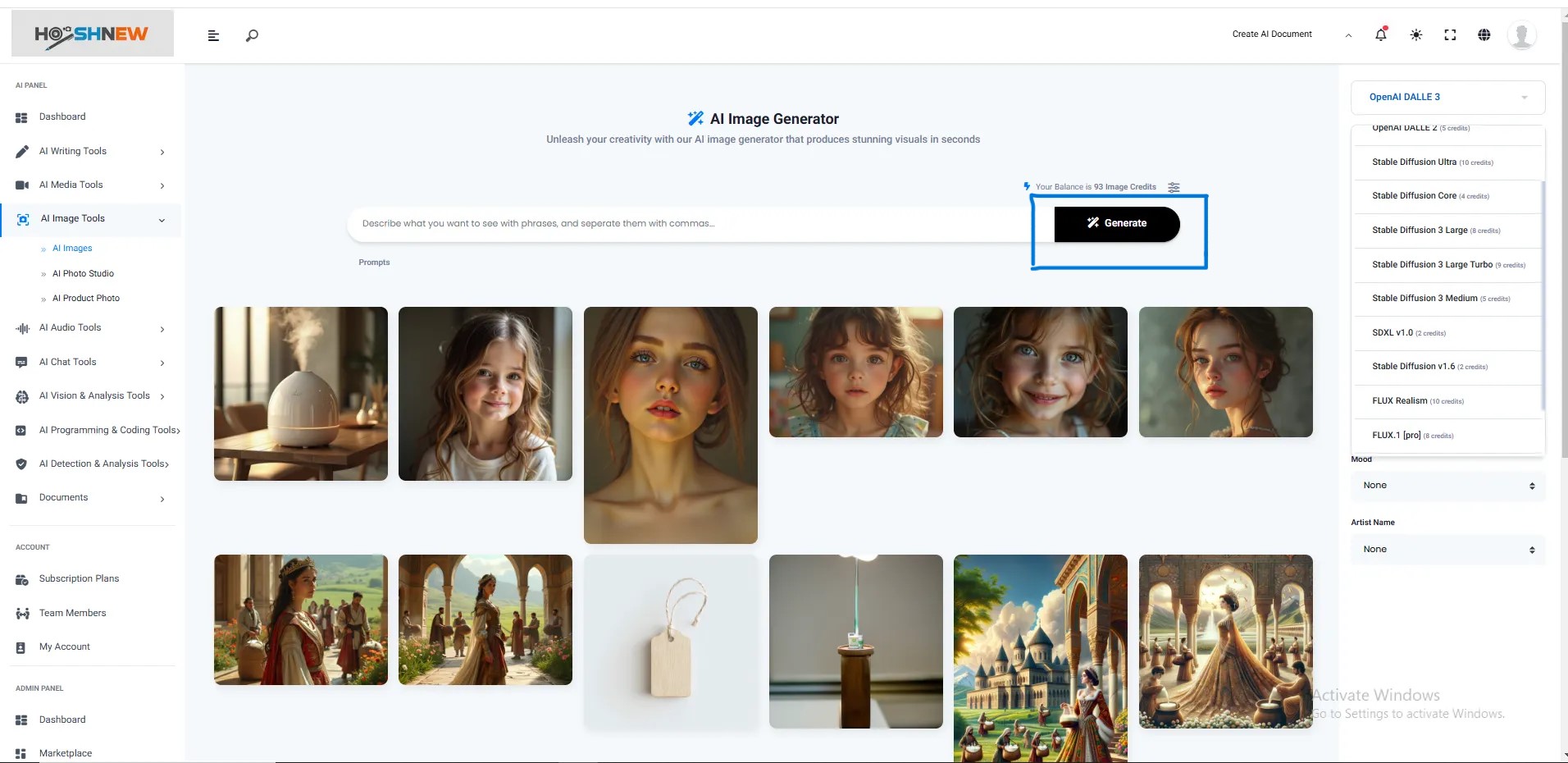This screenshot has height=763, width=1568.
Task: Click the AI Media Tools camera icon
Action: 22,185
